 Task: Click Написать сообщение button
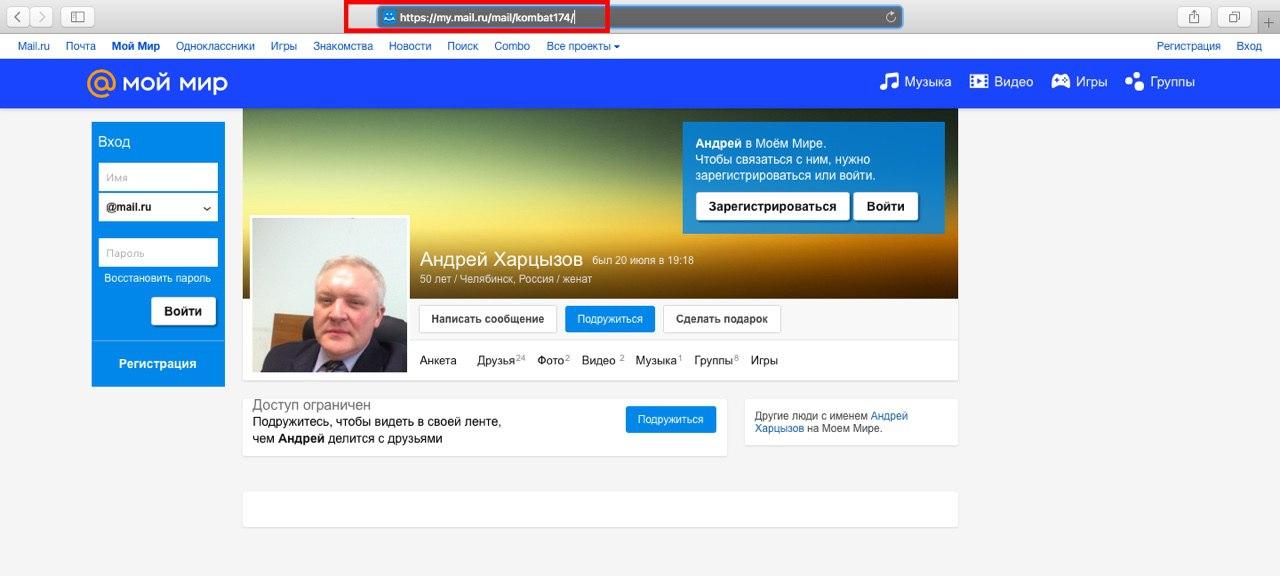[488, 319]
